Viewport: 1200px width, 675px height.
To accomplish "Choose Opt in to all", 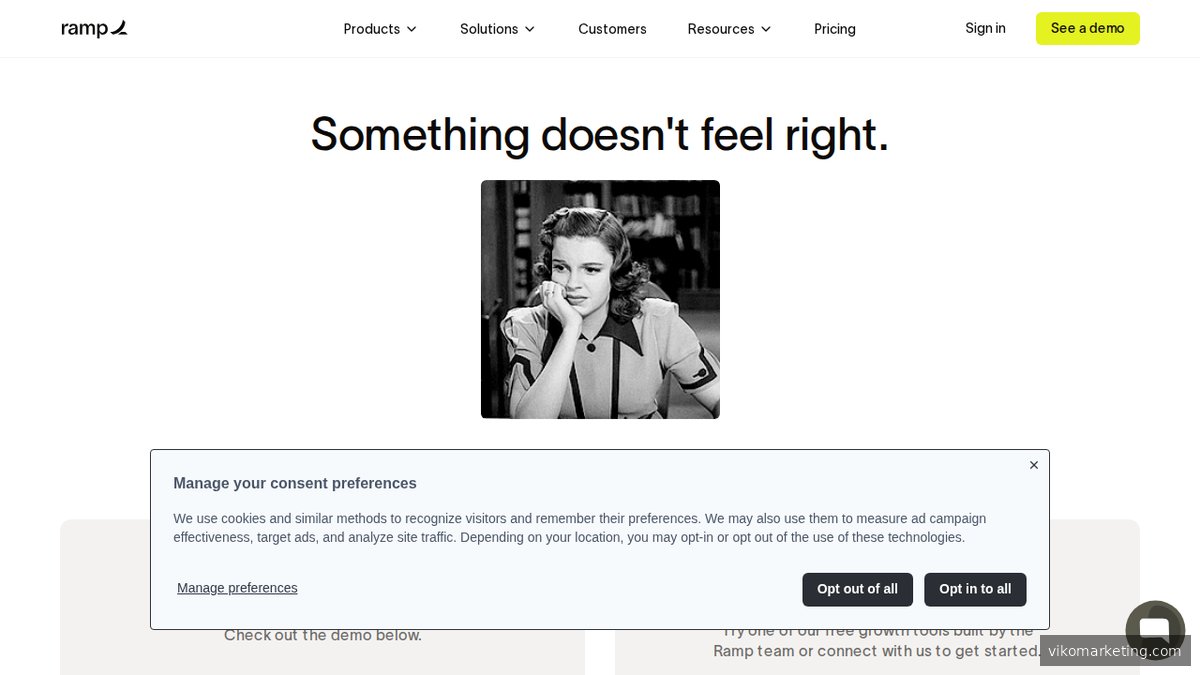I will [975, 589].
